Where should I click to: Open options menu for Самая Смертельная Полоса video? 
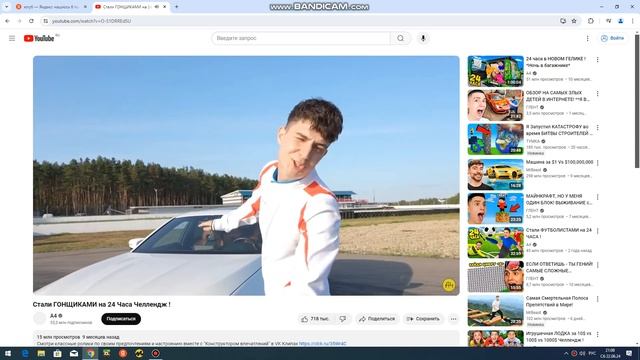coord(598,299)
